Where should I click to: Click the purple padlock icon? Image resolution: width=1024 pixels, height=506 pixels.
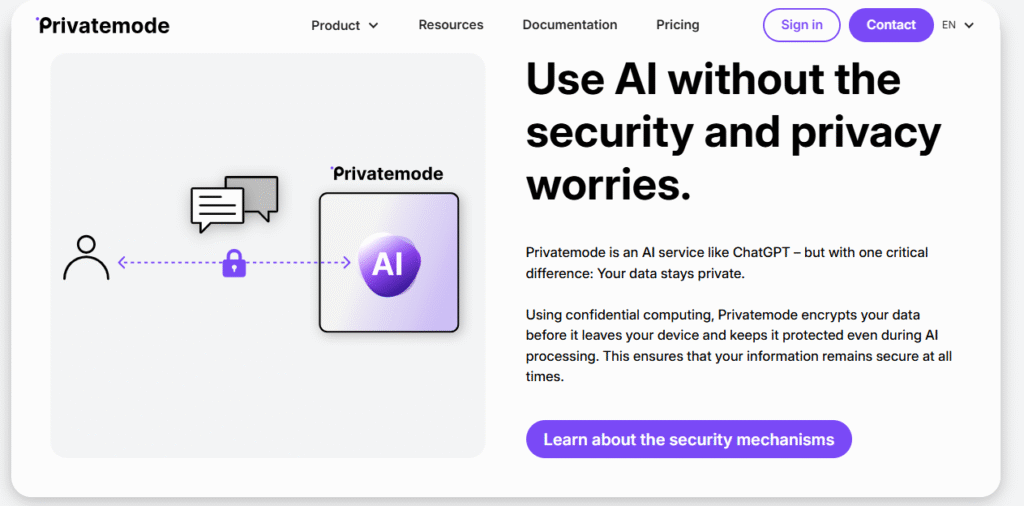point(234,263)
